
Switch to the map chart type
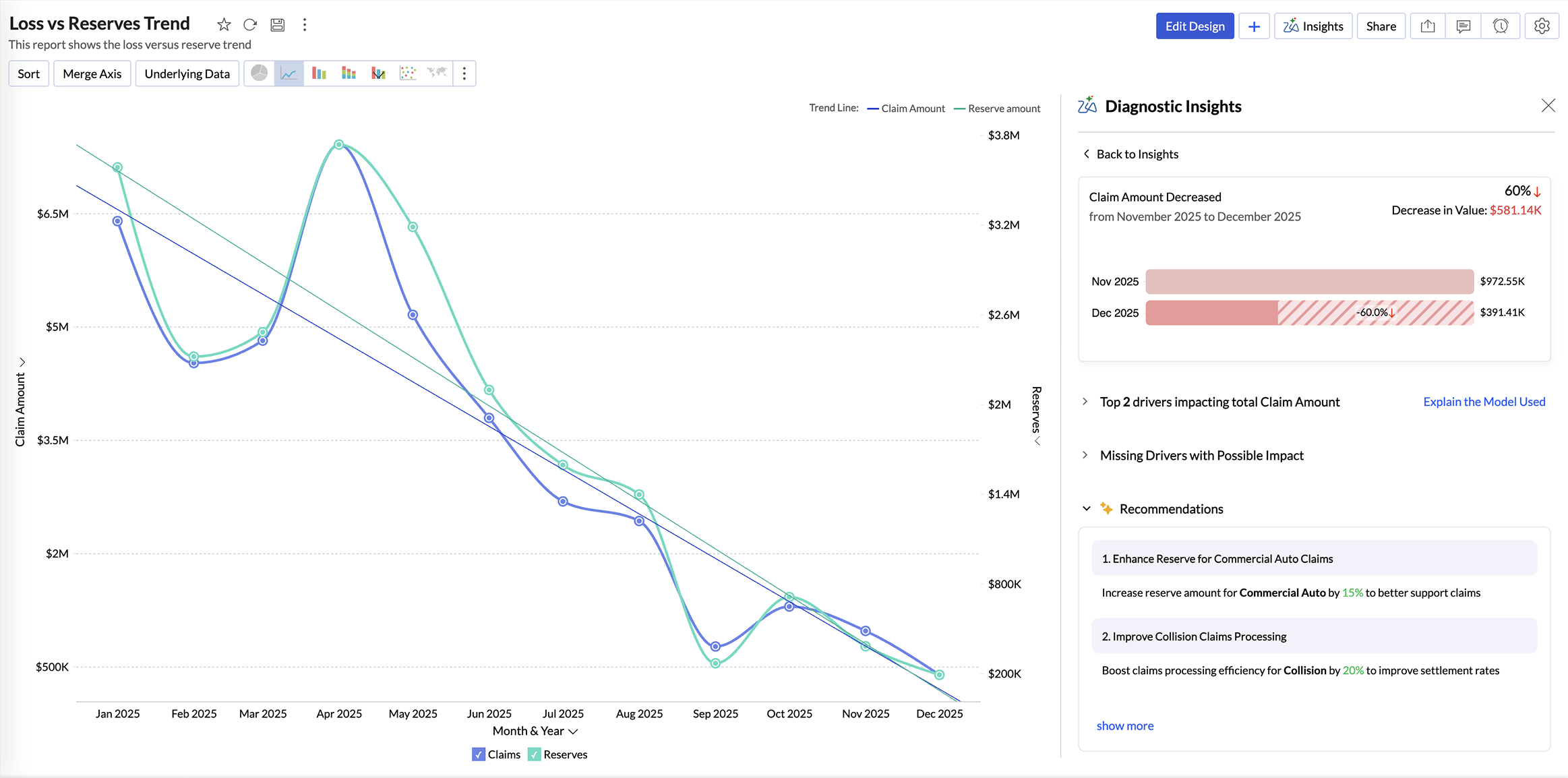[x=438, y=73]
